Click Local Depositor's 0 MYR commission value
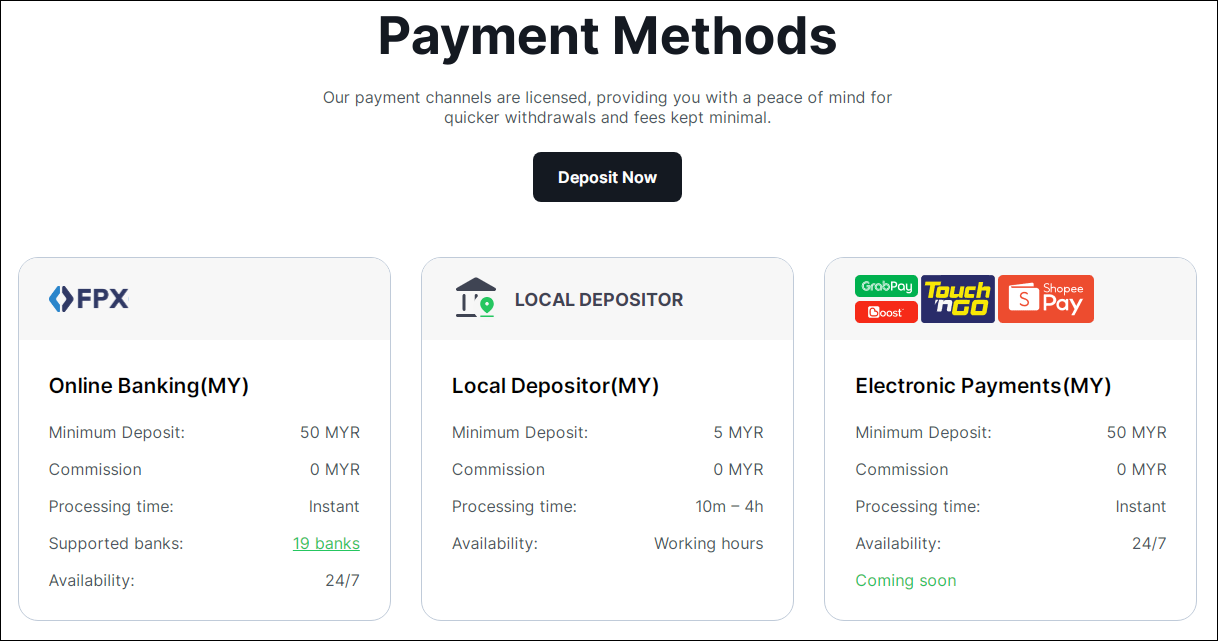1218x641 pixels. click(739, 469)
